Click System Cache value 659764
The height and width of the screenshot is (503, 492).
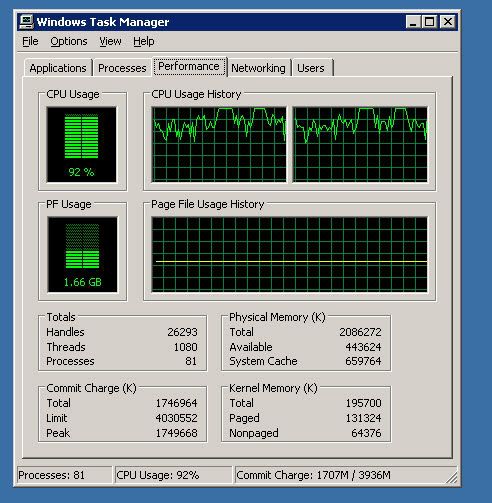363,361
